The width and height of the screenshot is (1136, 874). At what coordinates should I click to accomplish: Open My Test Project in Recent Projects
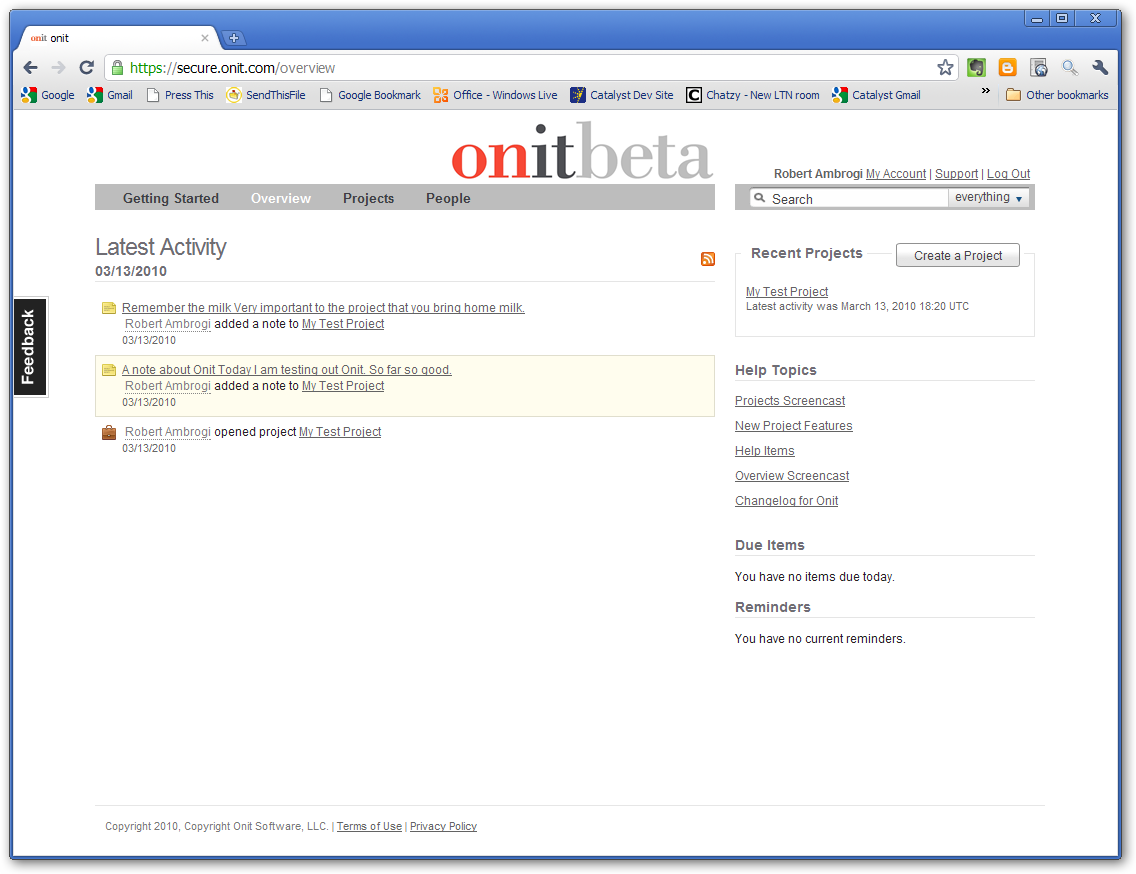pos(787,291)
